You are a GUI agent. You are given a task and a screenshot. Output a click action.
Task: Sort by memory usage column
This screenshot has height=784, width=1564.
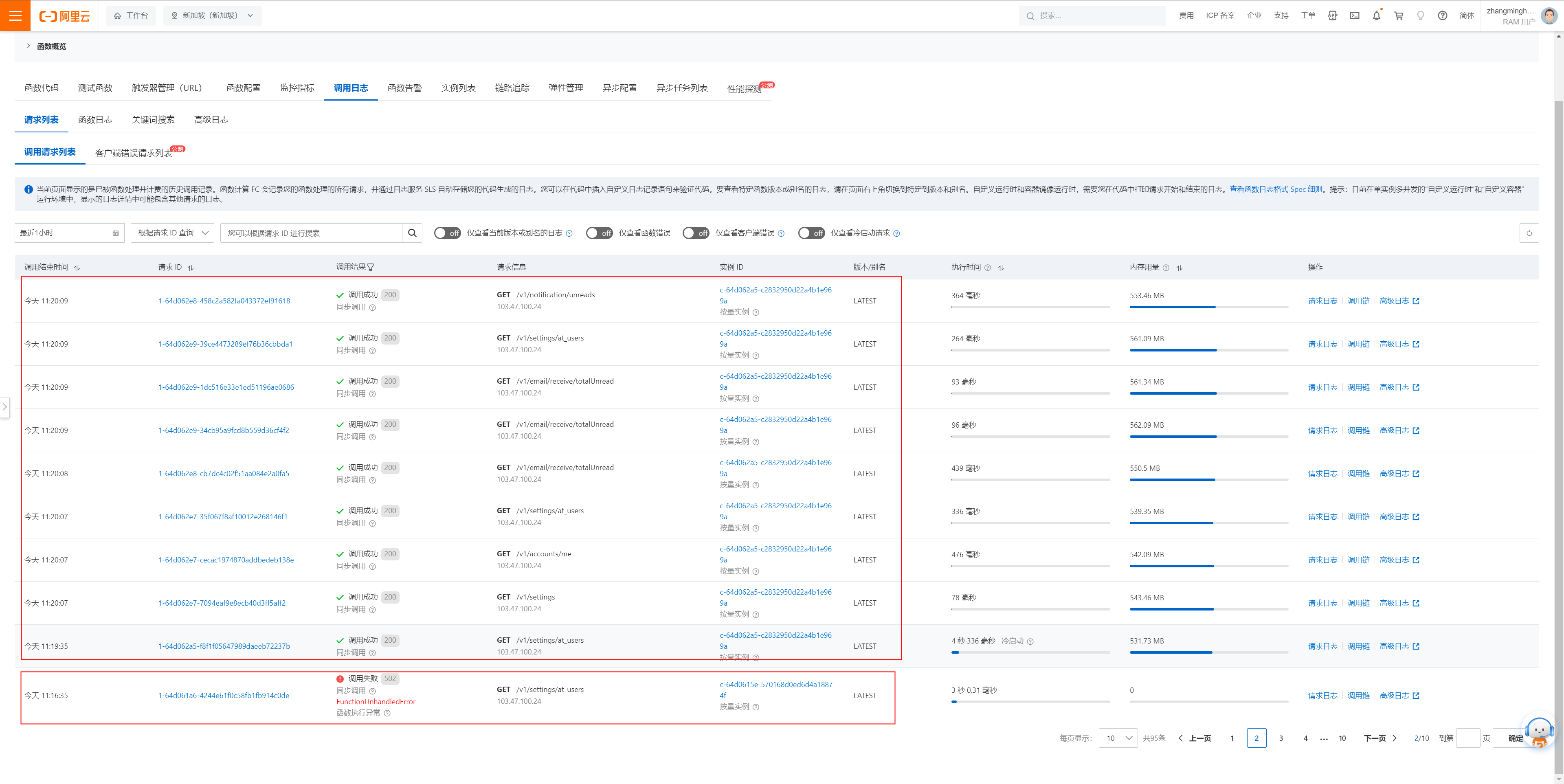(x=1180, y=268)
